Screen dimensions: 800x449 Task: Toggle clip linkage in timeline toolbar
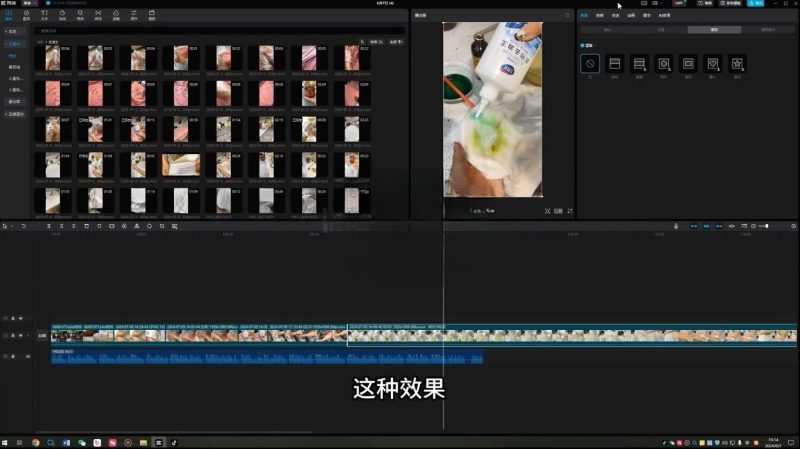point(719,226)
